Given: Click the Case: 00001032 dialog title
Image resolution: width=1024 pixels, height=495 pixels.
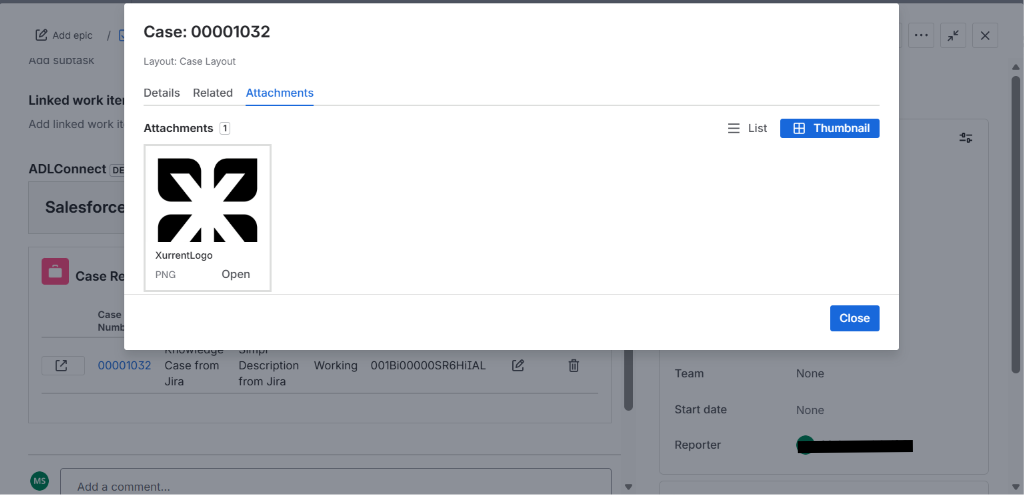Looking at the screenshot, I should tap(207, 31).
